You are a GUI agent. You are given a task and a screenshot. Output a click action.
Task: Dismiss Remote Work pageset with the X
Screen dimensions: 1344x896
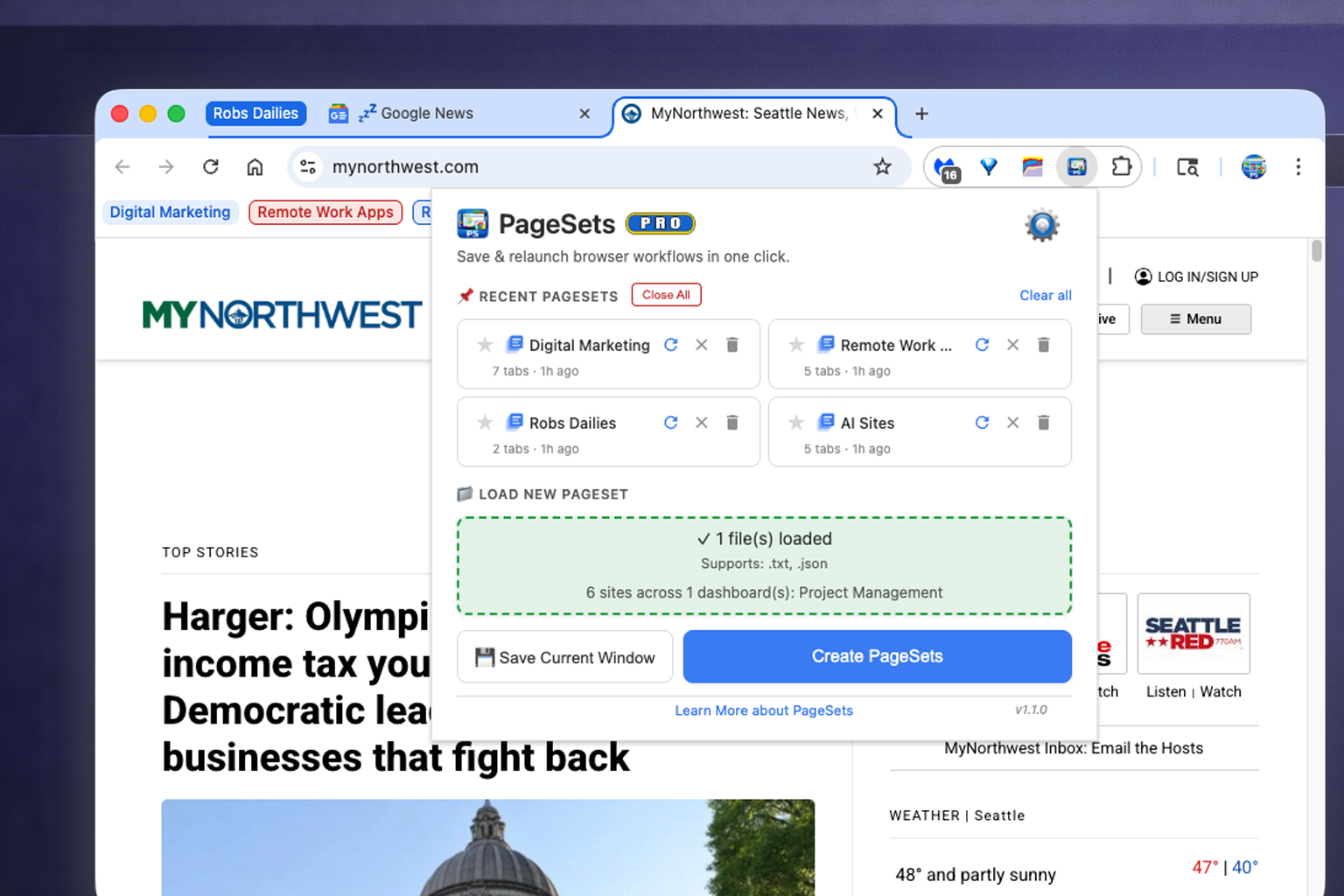1012,345
